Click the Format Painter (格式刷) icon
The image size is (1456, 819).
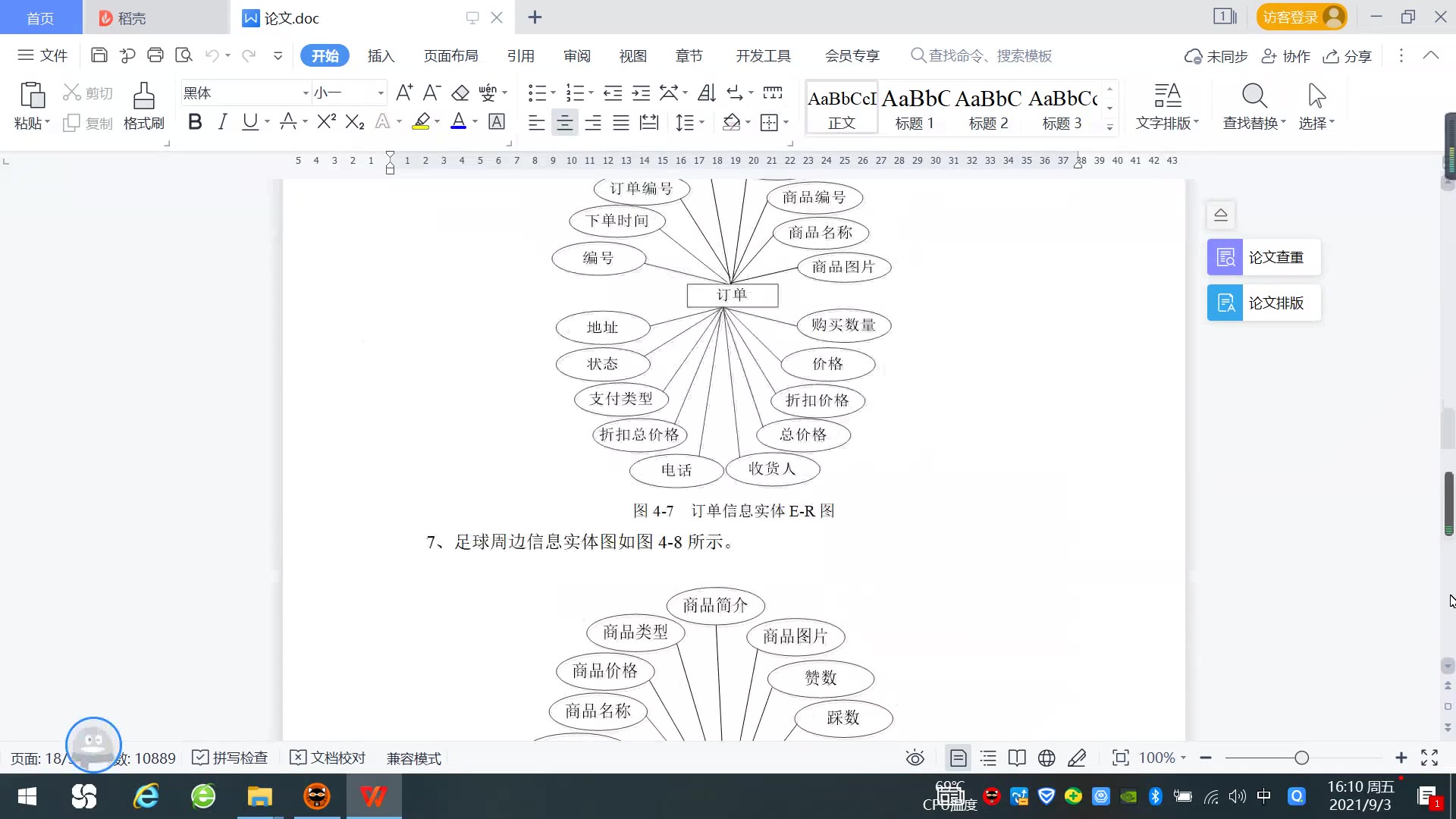[143, 97]
